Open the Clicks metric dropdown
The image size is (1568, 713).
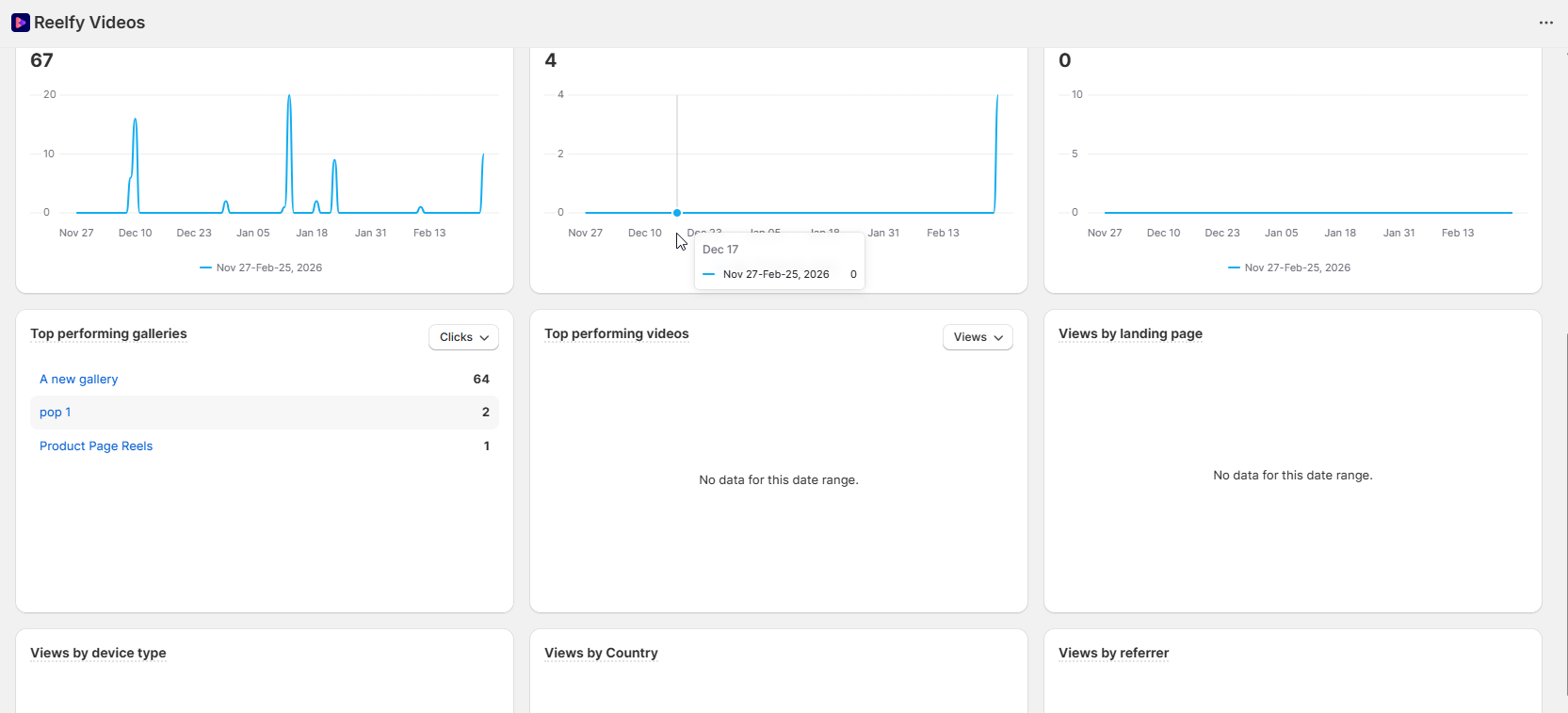(x=463, y=337)
